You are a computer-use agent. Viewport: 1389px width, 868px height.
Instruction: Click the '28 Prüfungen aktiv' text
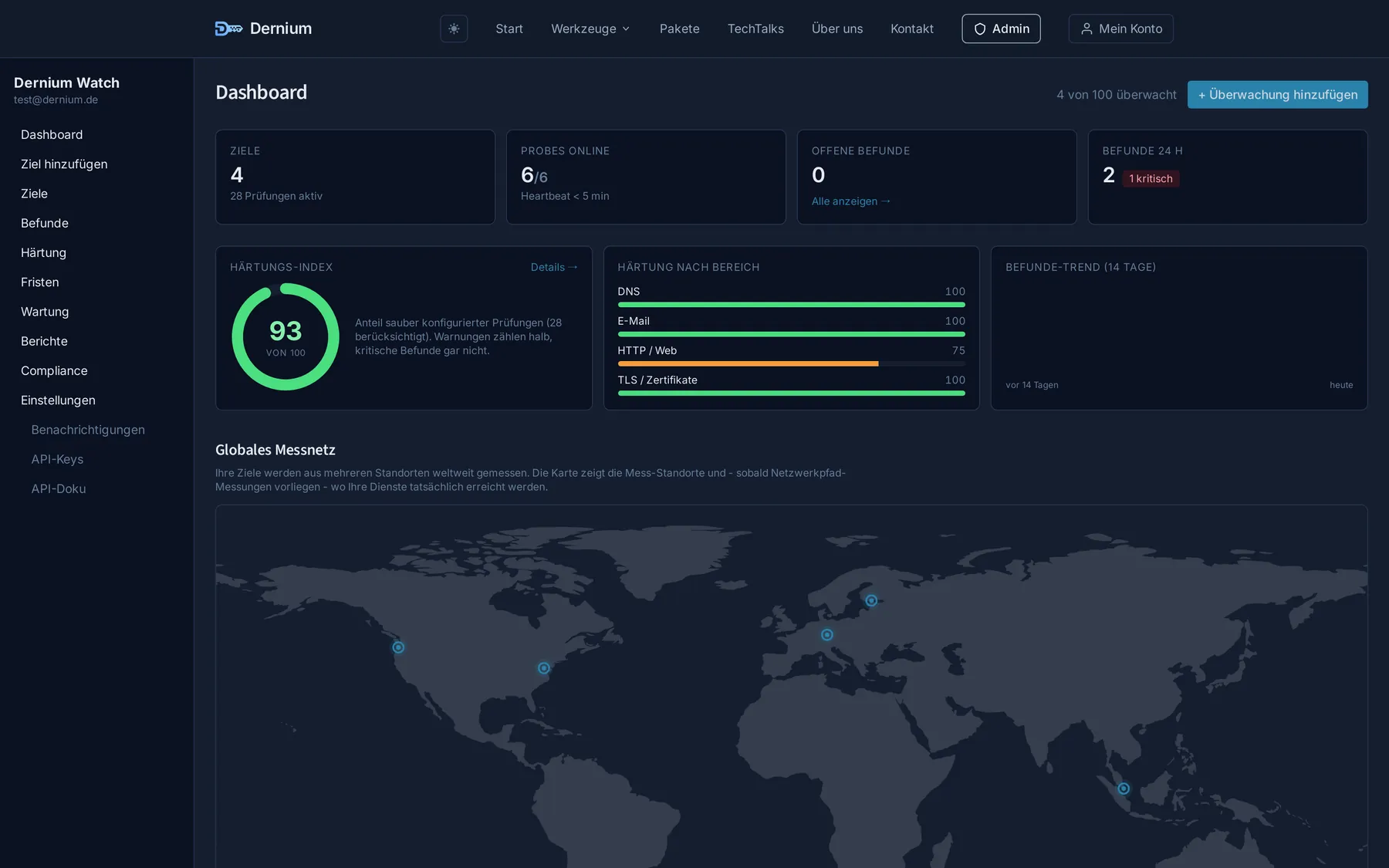[276, 196]
